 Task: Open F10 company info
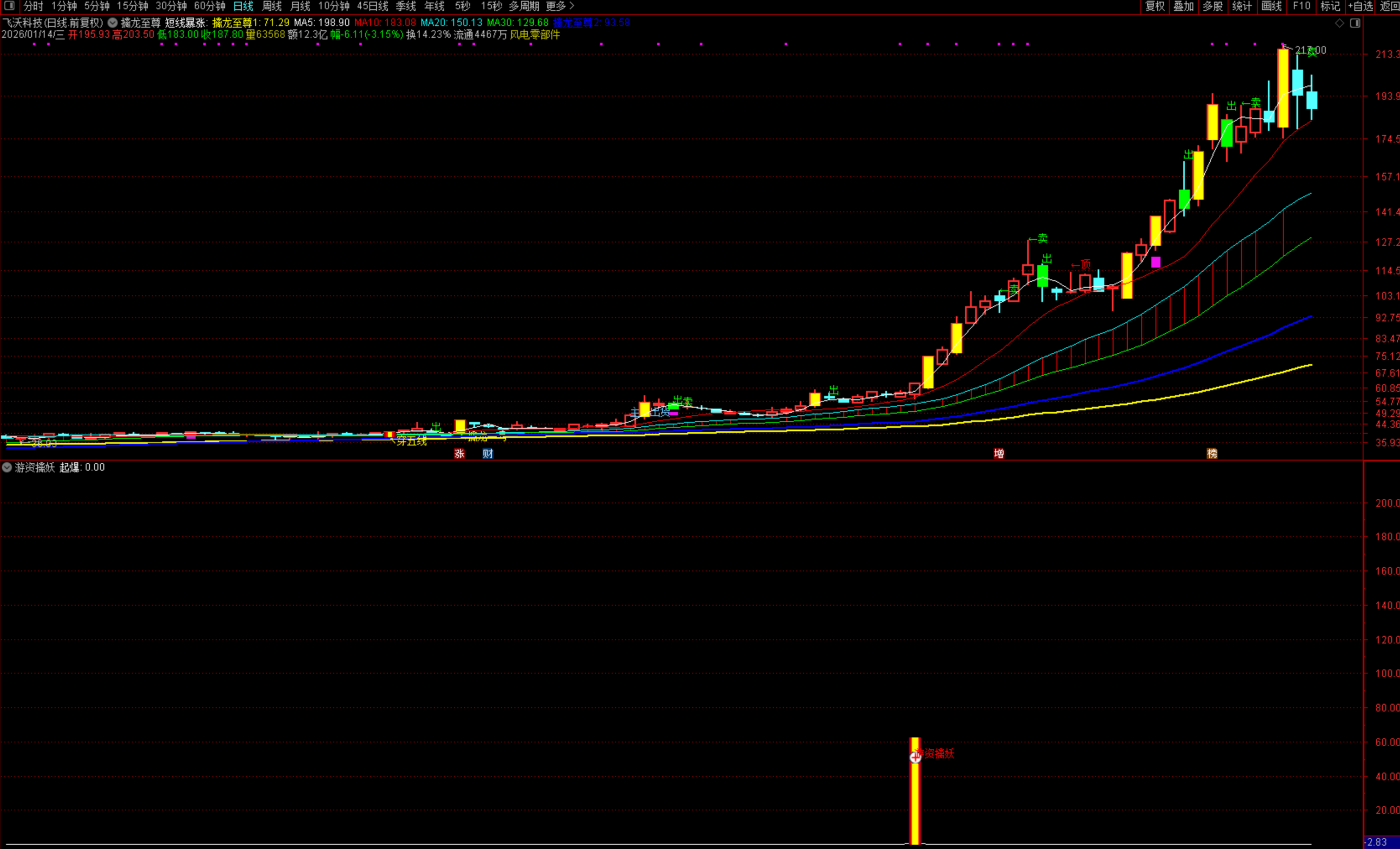click(x=1301, y=5)
